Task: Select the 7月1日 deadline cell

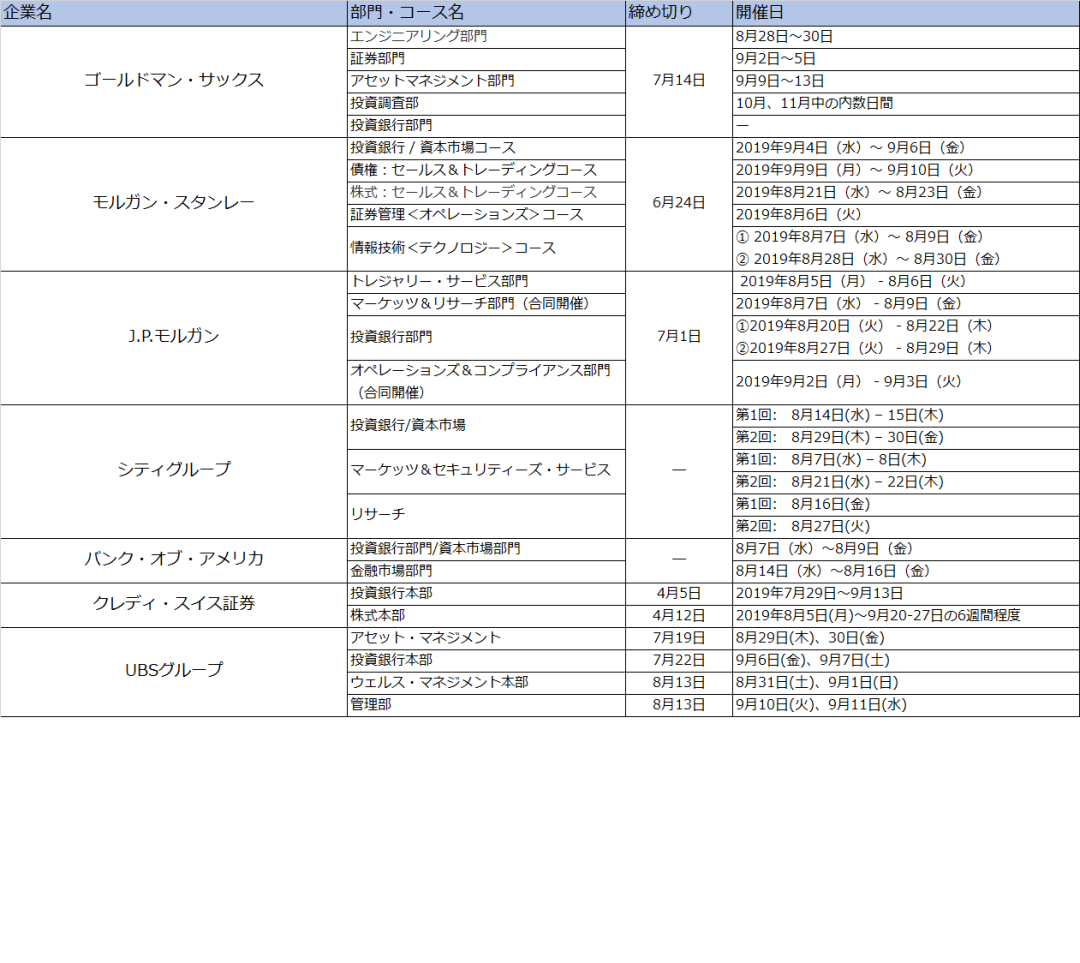Action: pos(678,338)
